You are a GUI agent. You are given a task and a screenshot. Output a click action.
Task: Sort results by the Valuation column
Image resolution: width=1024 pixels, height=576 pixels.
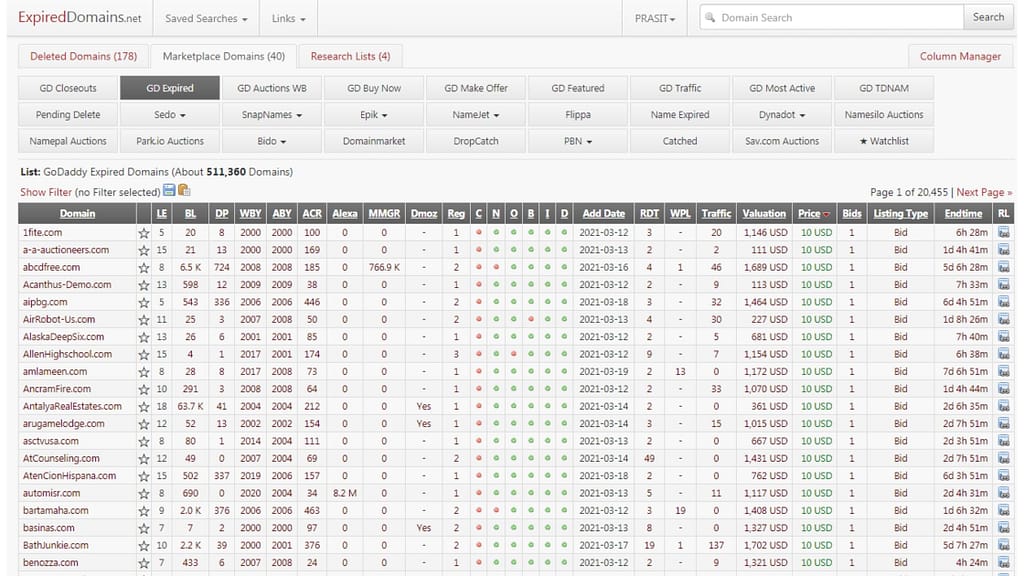pos(764,213)
